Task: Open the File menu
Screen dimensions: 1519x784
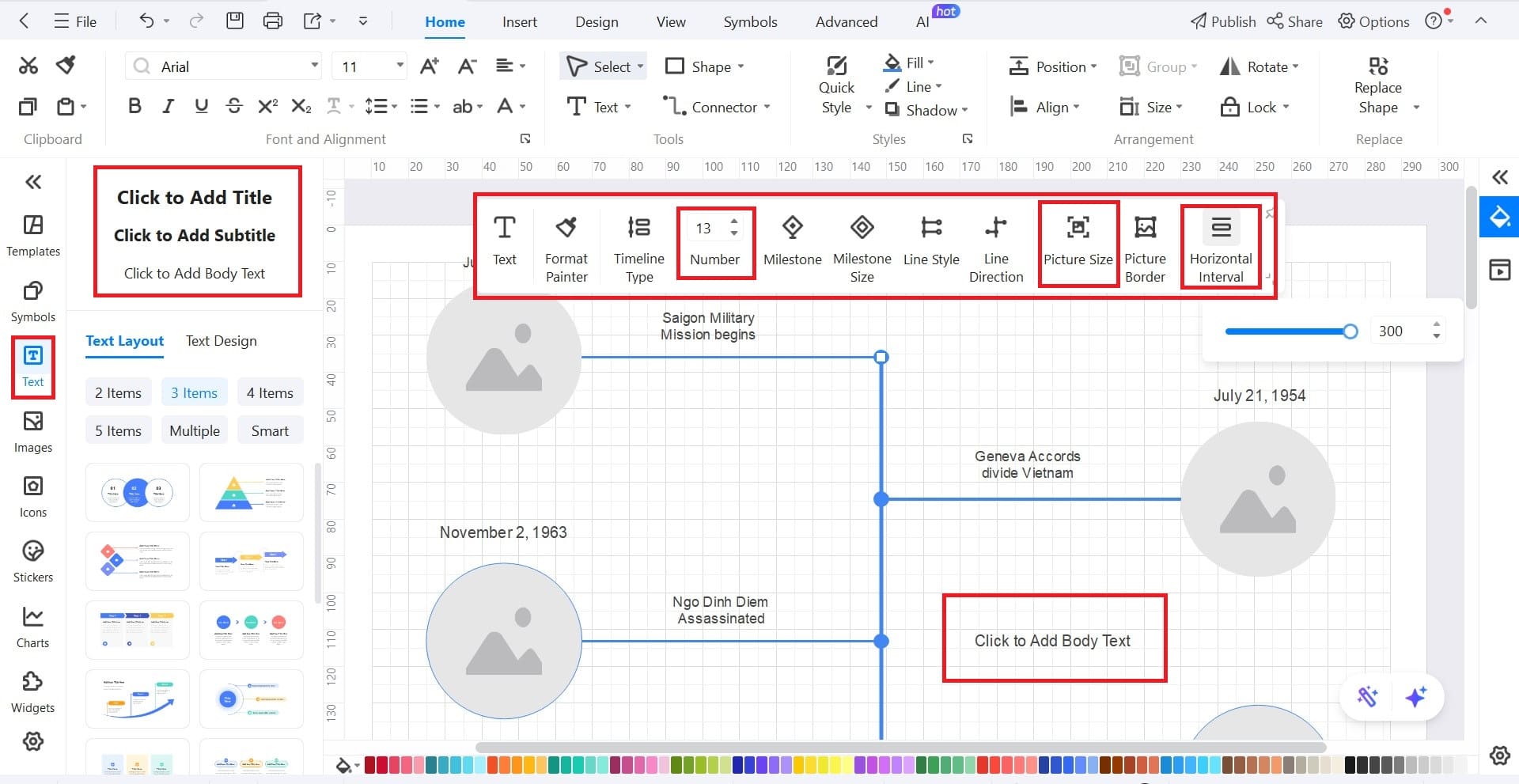Action: click(75, 21)
